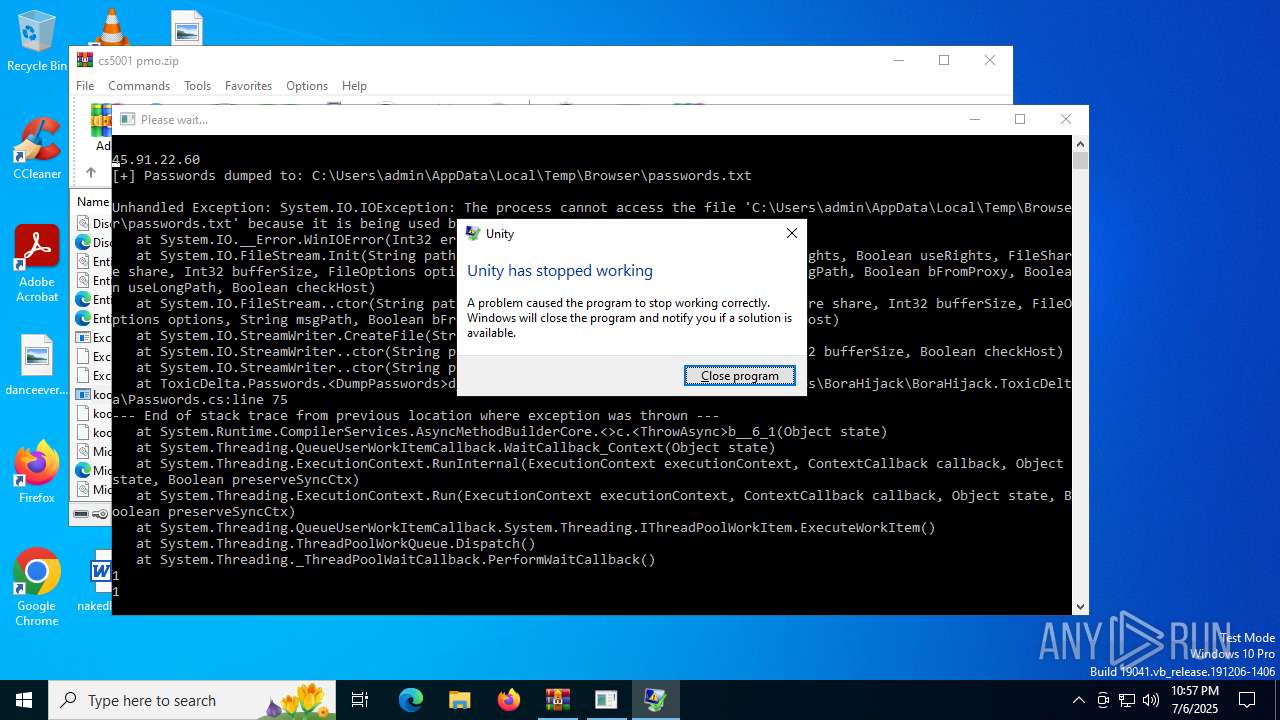
Task: Open Microsoft Edge from the taskbar
Action: [x=411, y=700]
